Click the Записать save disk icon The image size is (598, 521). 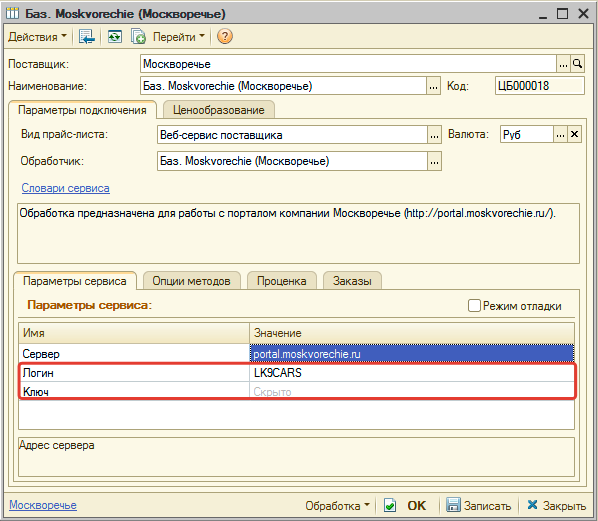point(453,505)
